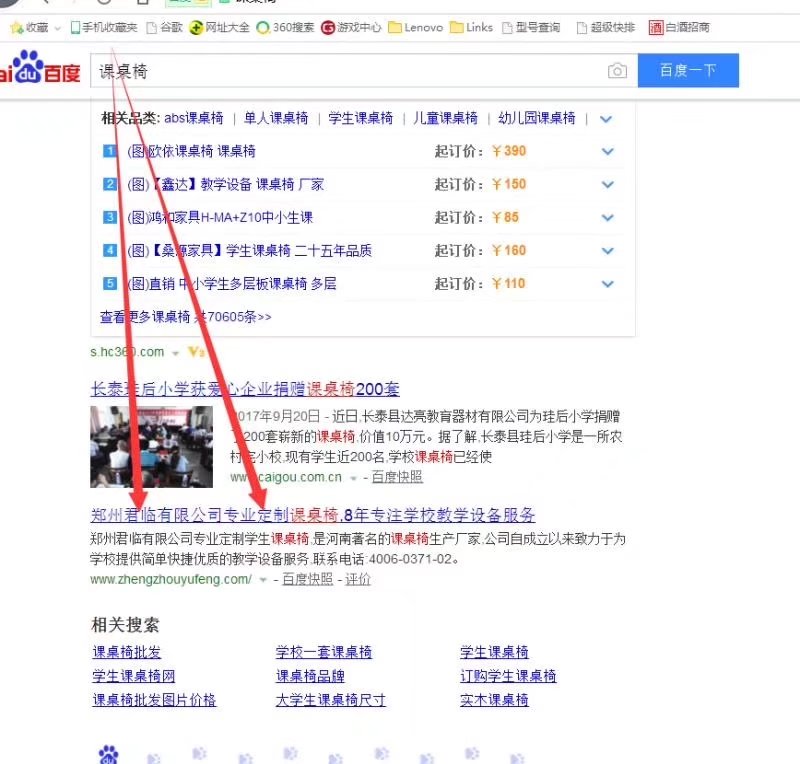Collapse the 相关品类 category row chevron

click(x=606, y=118)
